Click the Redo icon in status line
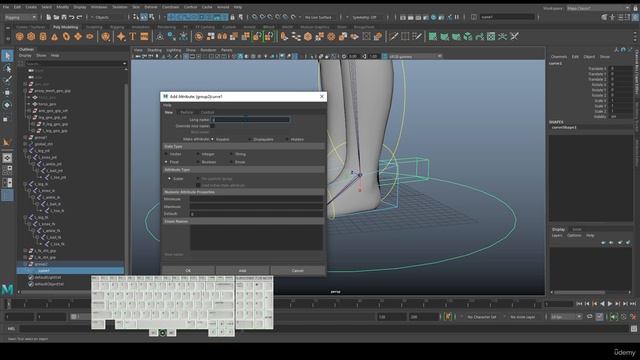 [80, 17]
